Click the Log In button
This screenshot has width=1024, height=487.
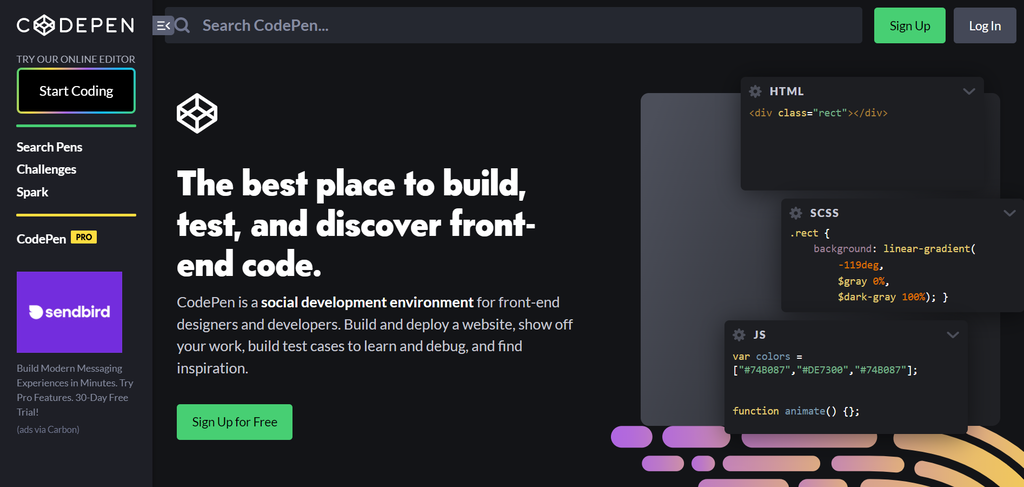tap(984, 26)
